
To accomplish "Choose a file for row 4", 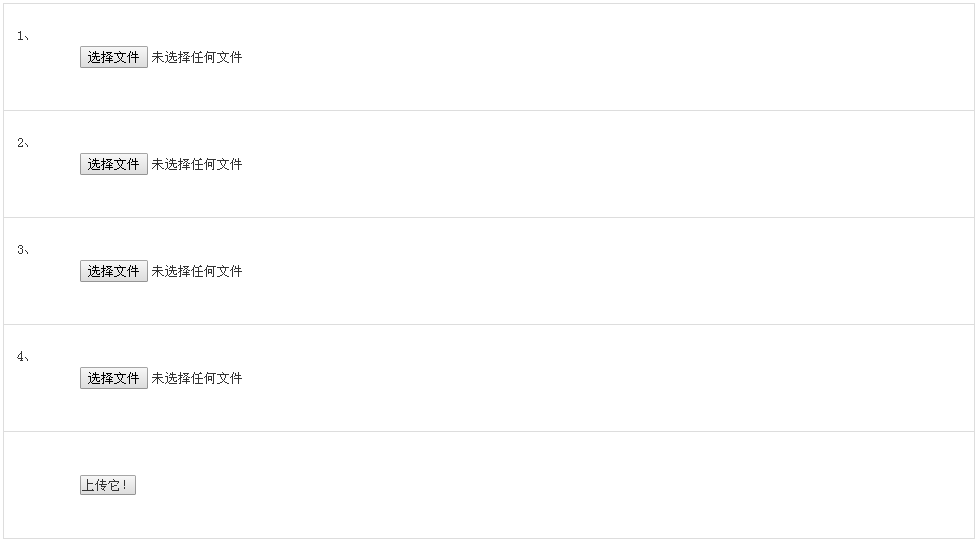I will pos(113,378).
